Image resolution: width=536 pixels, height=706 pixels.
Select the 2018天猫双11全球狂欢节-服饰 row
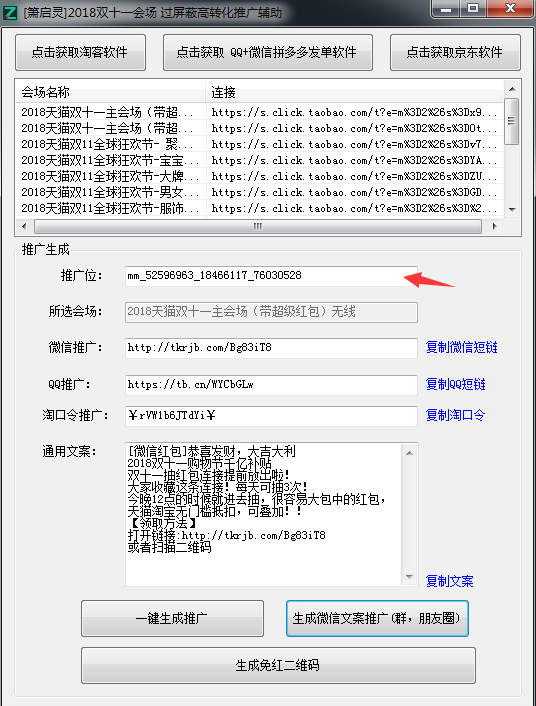[x=259, y=208]
